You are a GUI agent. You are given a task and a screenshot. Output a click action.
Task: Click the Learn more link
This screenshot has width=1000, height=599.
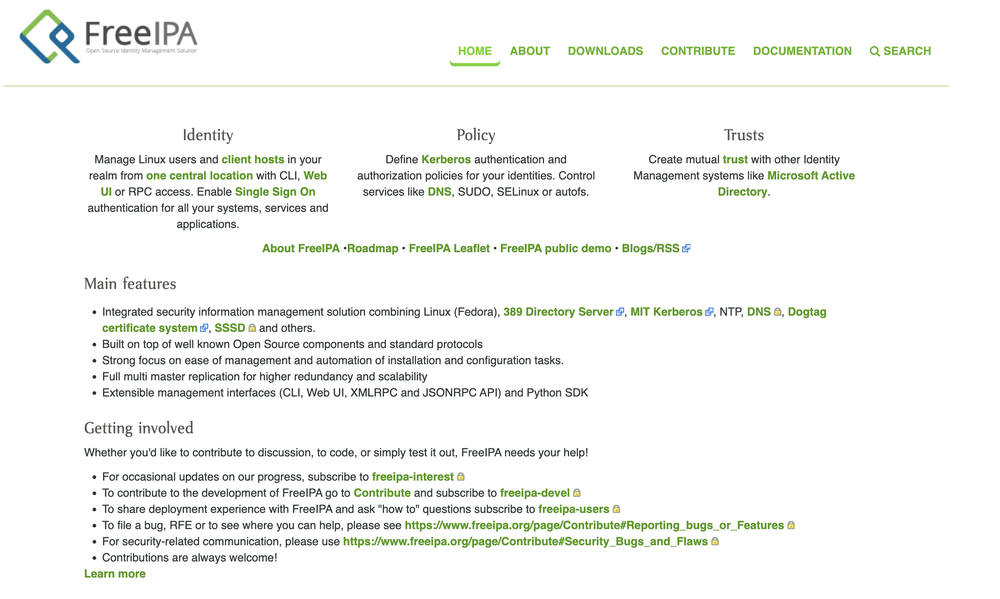click(115, 574)
